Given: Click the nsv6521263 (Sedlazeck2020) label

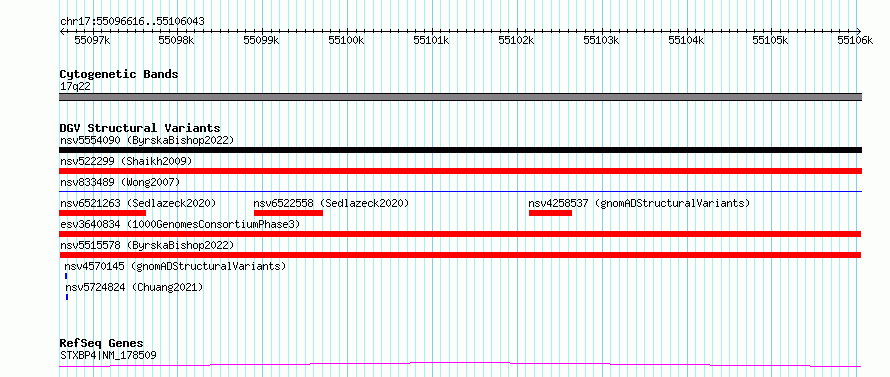Looking at the screenshot, I should tap(138, 203).
